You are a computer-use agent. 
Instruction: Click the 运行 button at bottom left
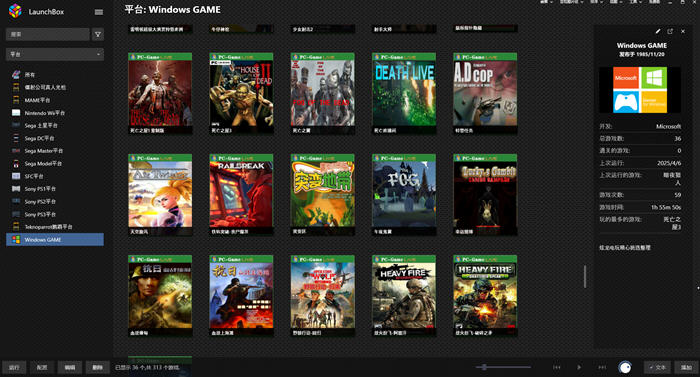(x=14, y=367)
